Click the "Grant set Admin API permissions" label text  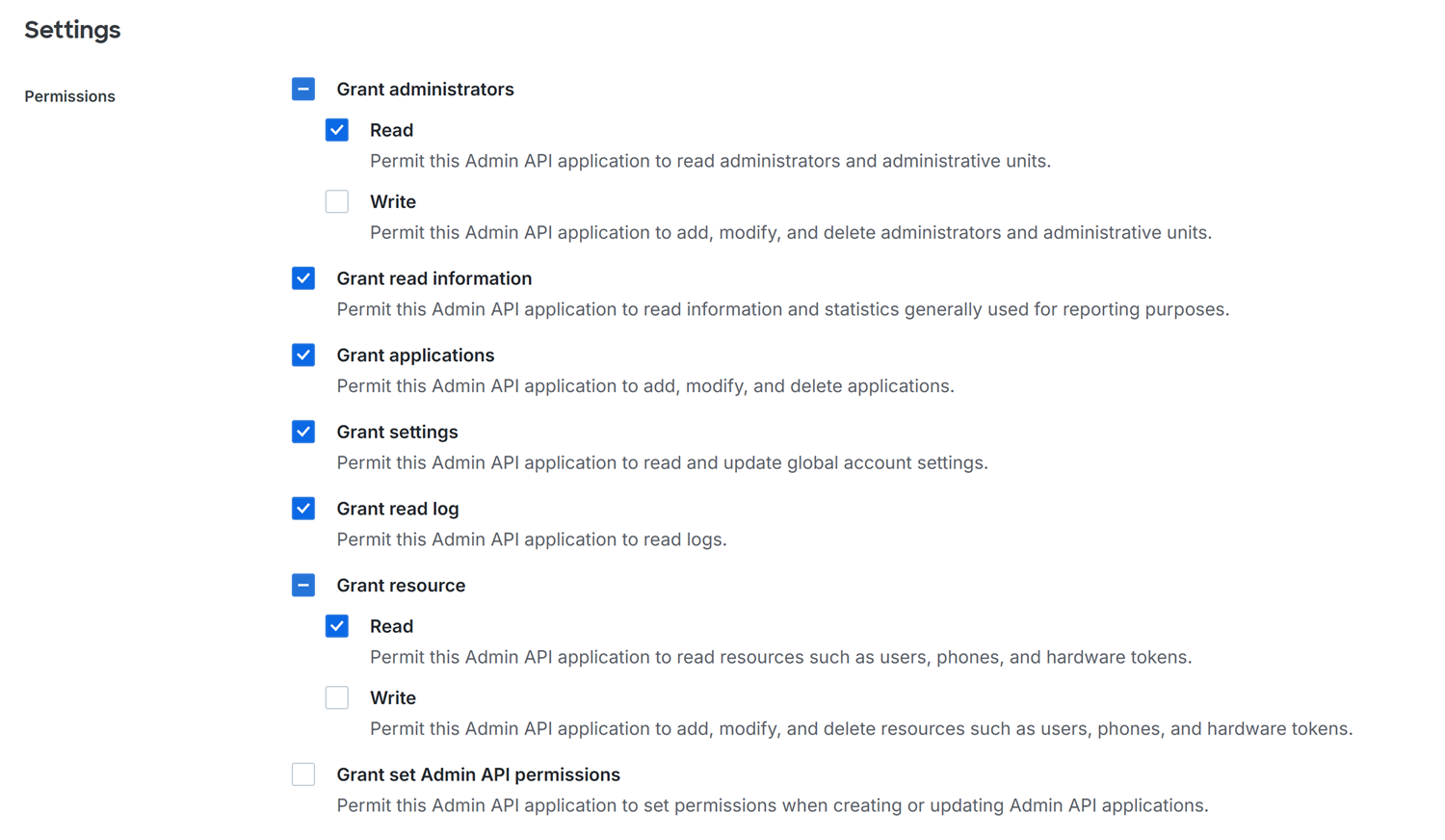click(478, 774)
